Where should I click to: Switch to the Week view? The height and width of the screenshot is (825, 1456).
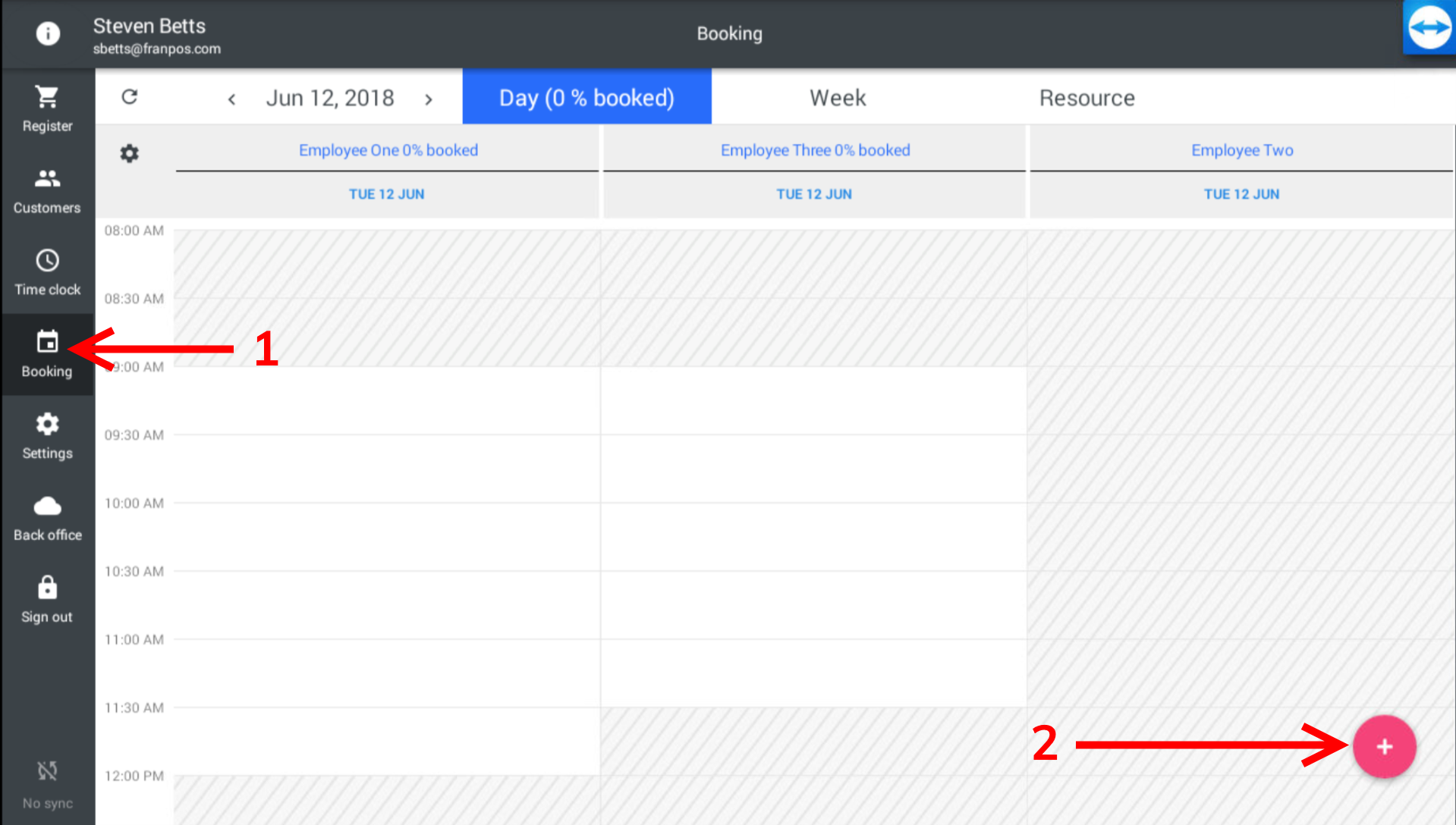838,97
